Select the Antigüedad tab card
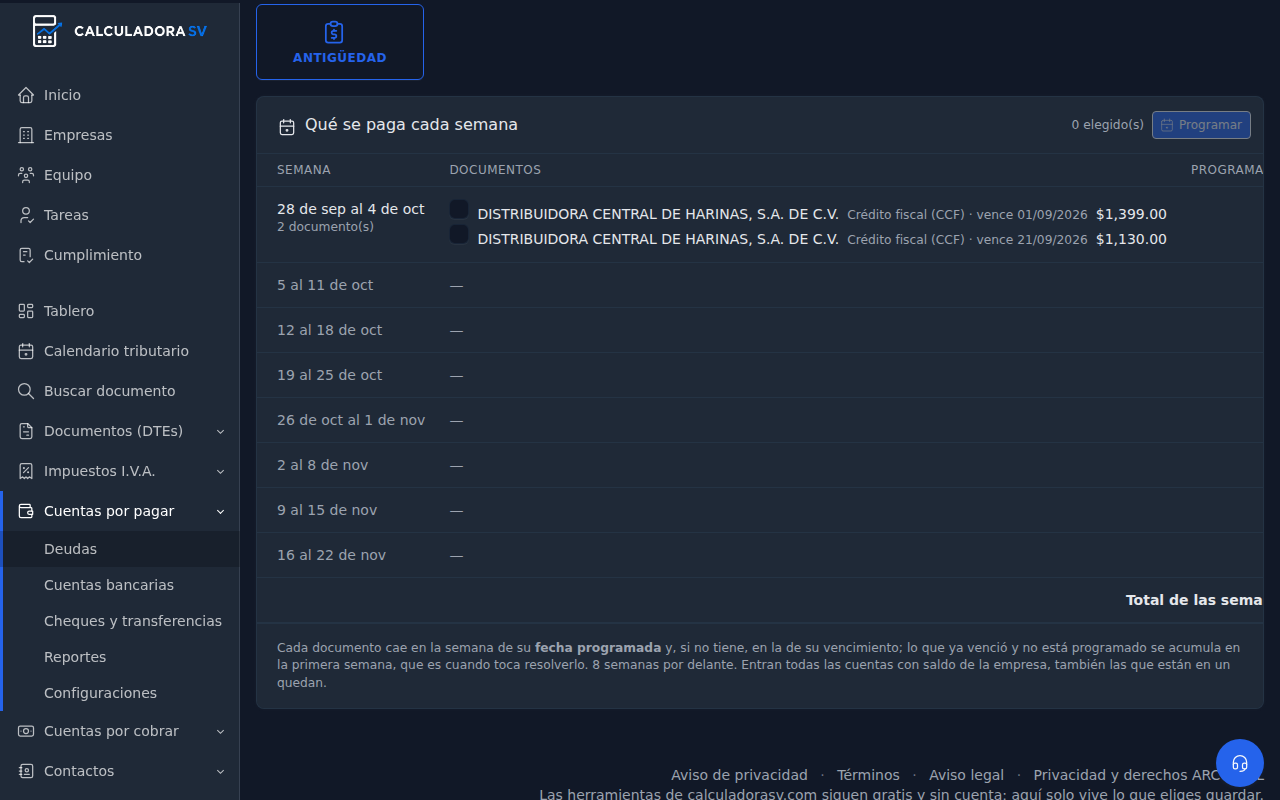Image resolution: width=1280 pixels, height=800 pixels. 340,42
